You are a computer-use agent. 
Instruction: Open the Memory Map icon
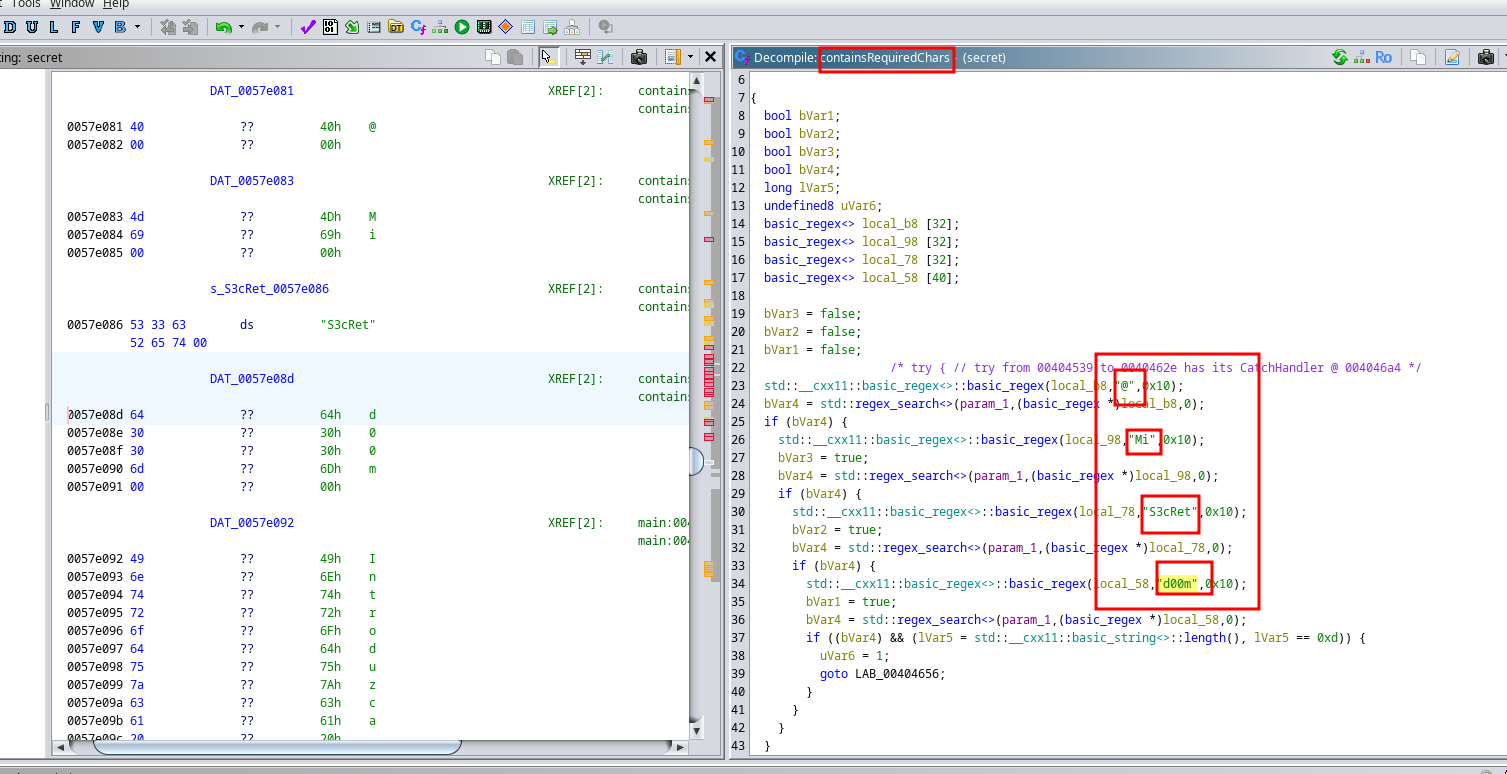[484, 27]
